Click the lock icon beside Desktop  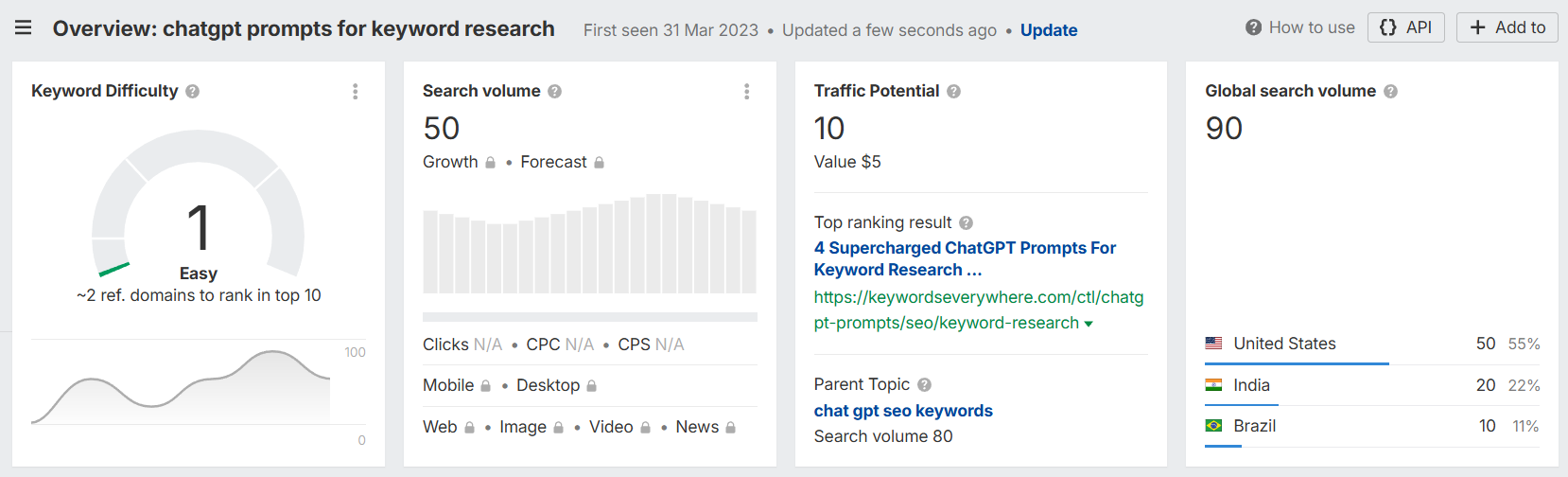click(591, 386)
